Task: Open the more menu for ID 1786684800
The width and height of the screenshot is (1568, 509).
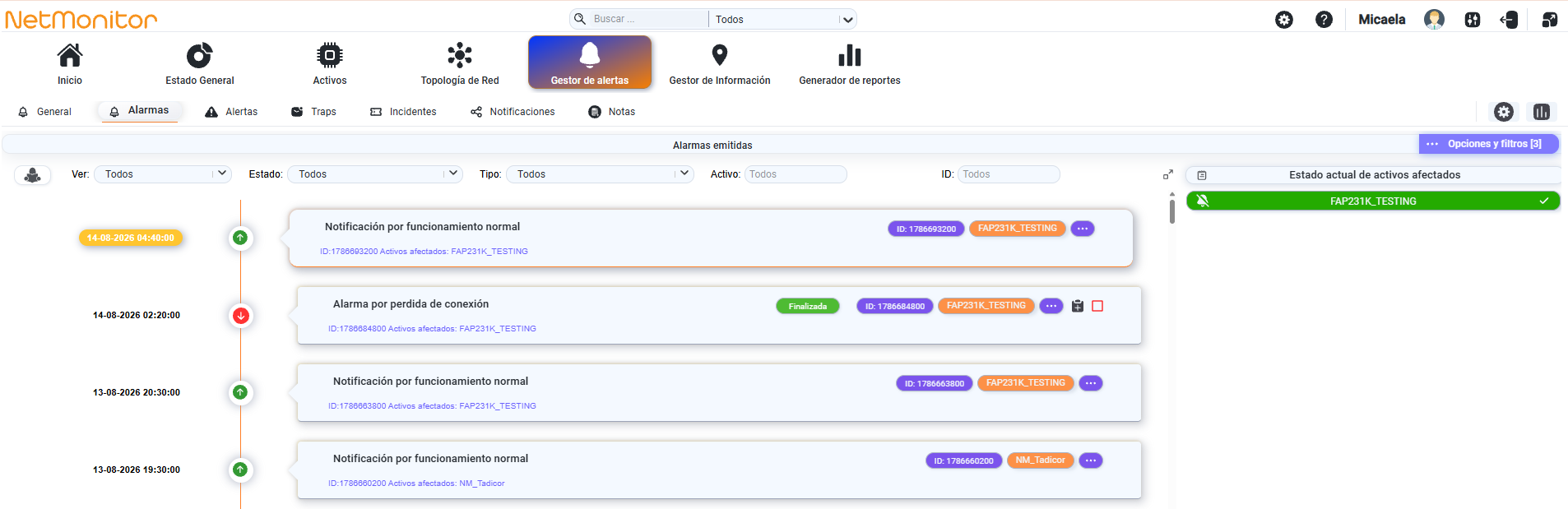Action: tap(1051, 306)
